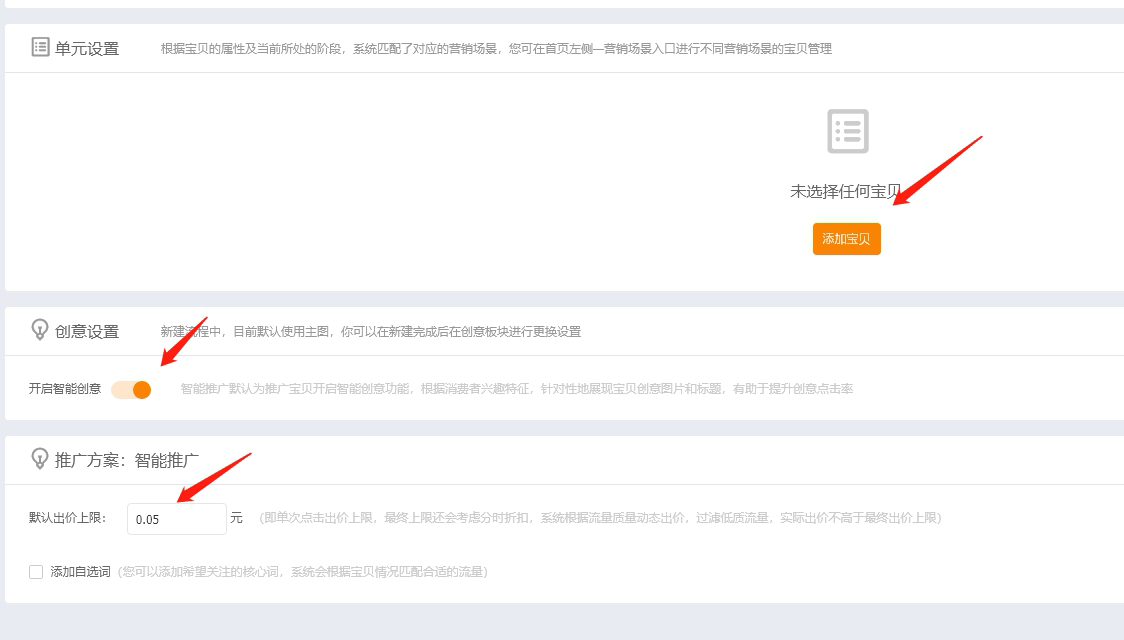This screenshot has height=640, width=1124.
Task: Click the 添加自选词 label text
Action: pos(80,572)
